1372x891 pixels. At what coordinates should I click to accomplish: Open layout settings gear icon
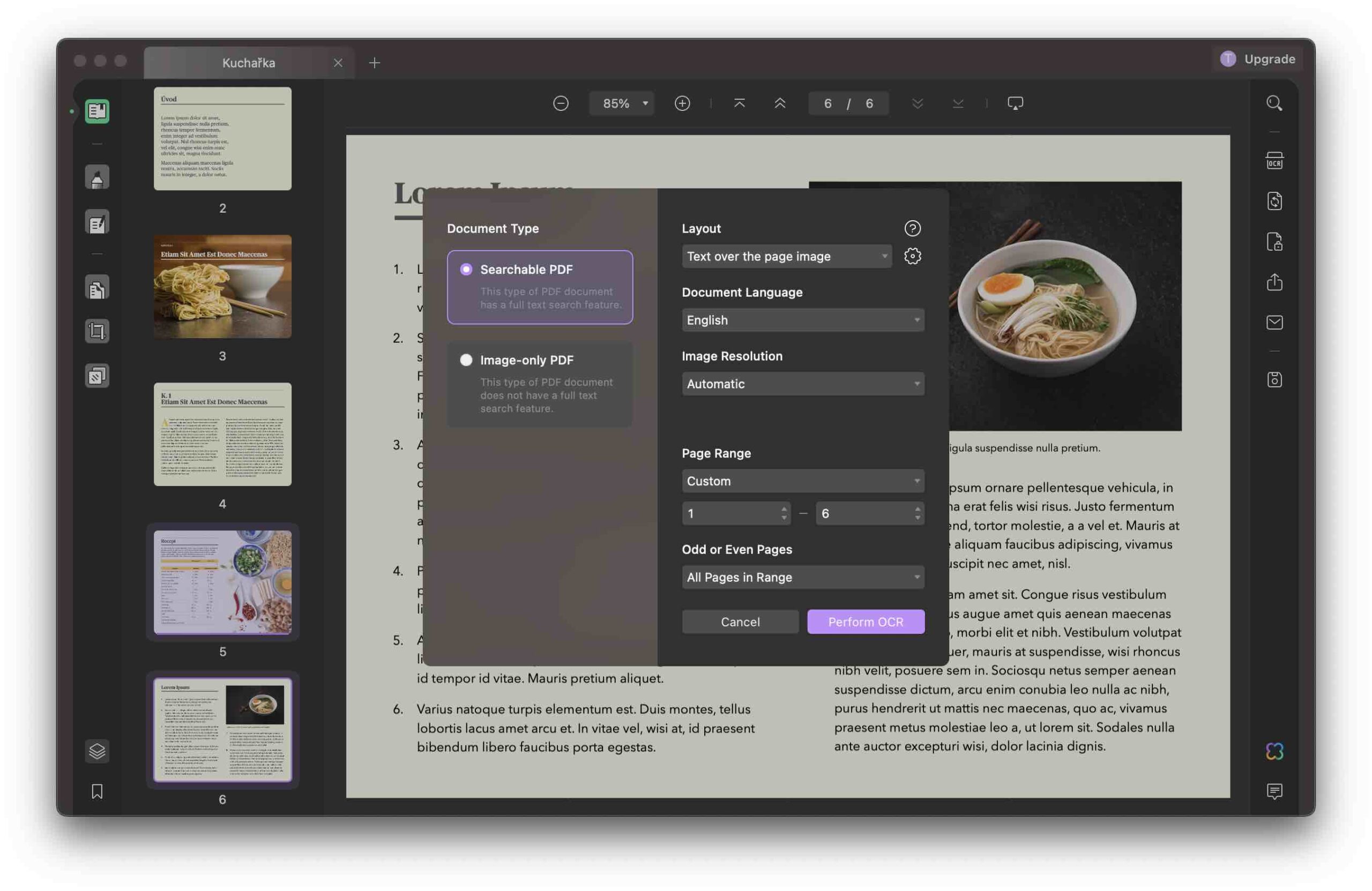pos(912,256)
